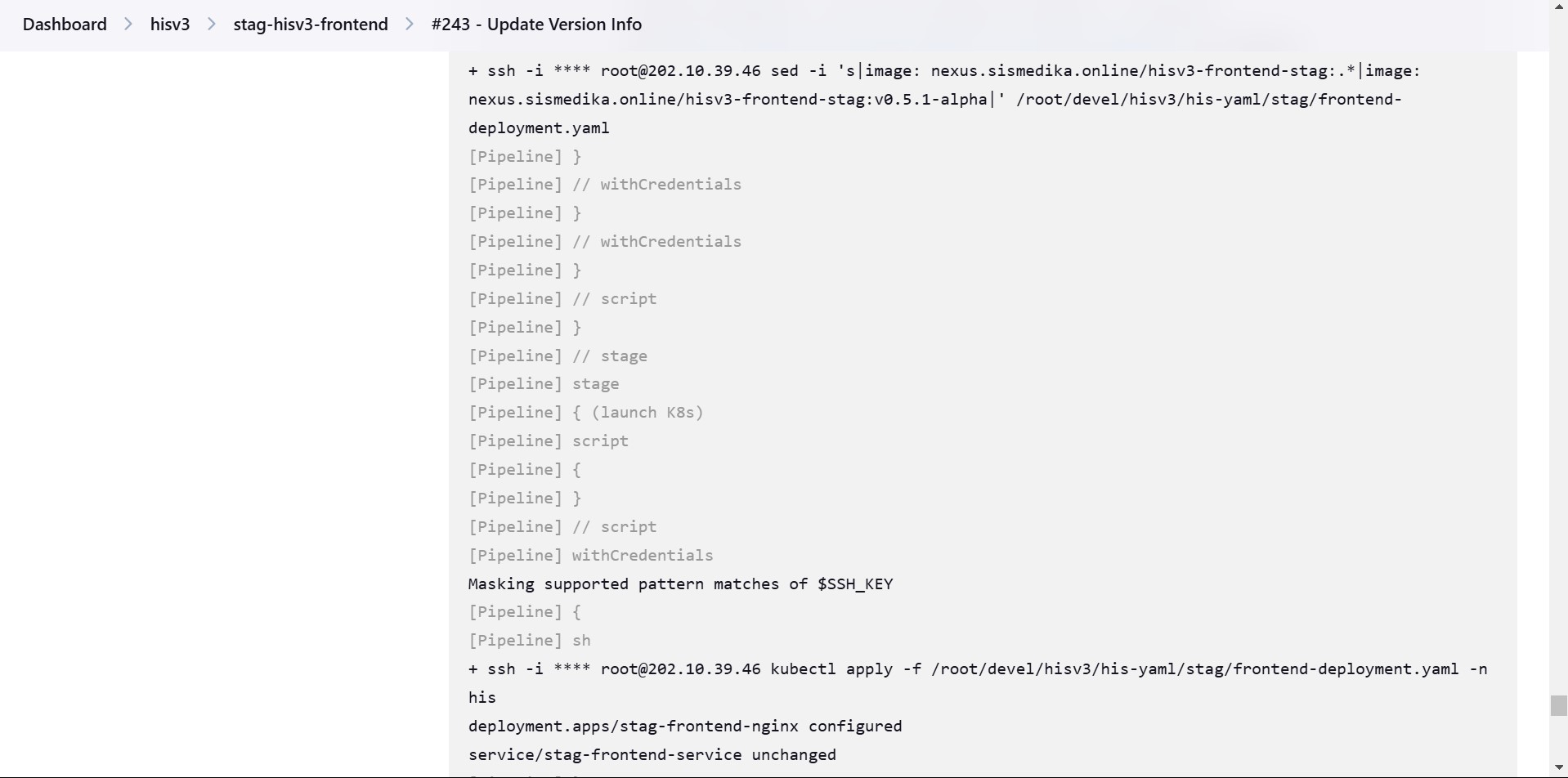Click the '(launch K8s)' pipeline stage line
The height and width of the screenshot is (778, 1568).
tap(585, 413)
